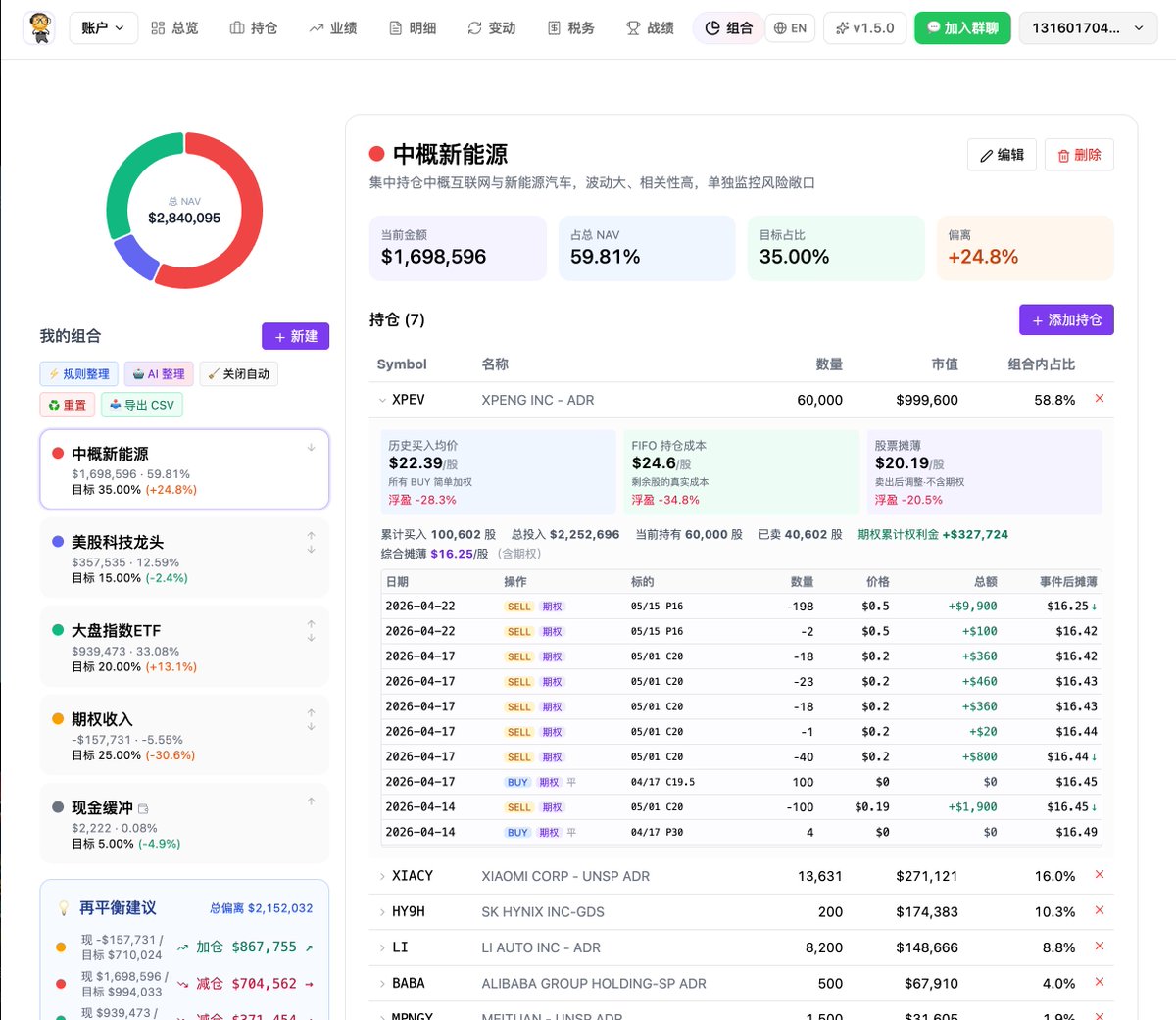The height and width of the screenshot is (1020, 1176).
Task: Click the blue-purple segment of NAV donut
Action: [x=136, y=256]
